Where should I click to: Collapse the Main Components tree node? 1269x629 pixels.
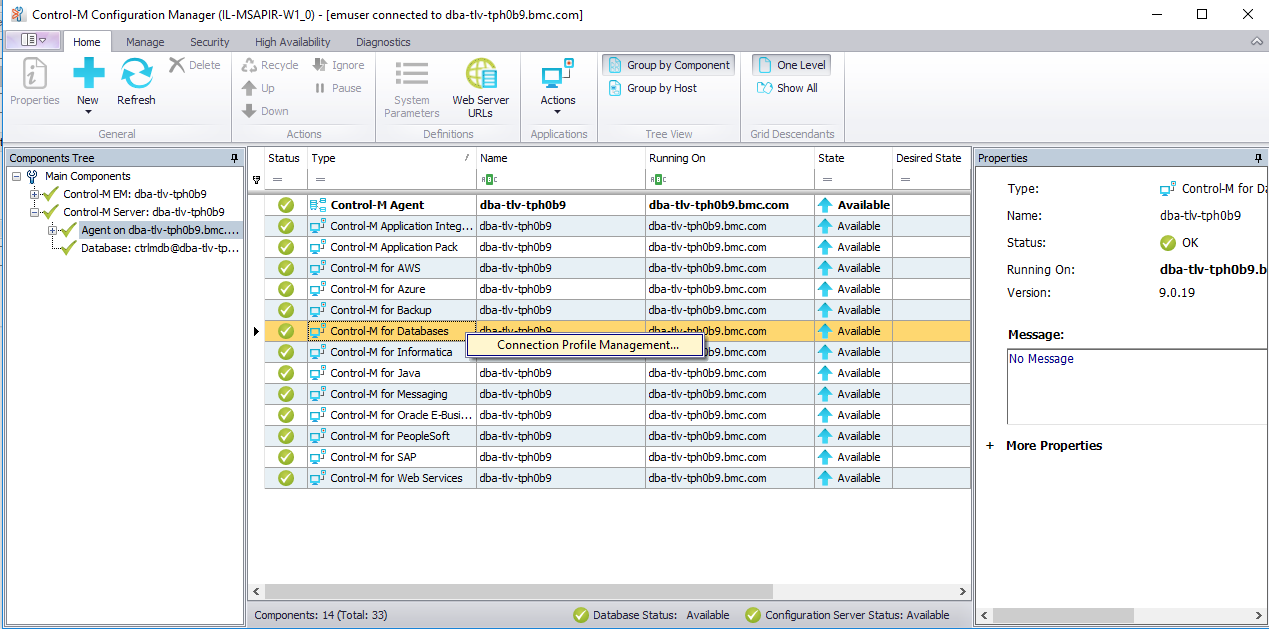click(17, 176)
